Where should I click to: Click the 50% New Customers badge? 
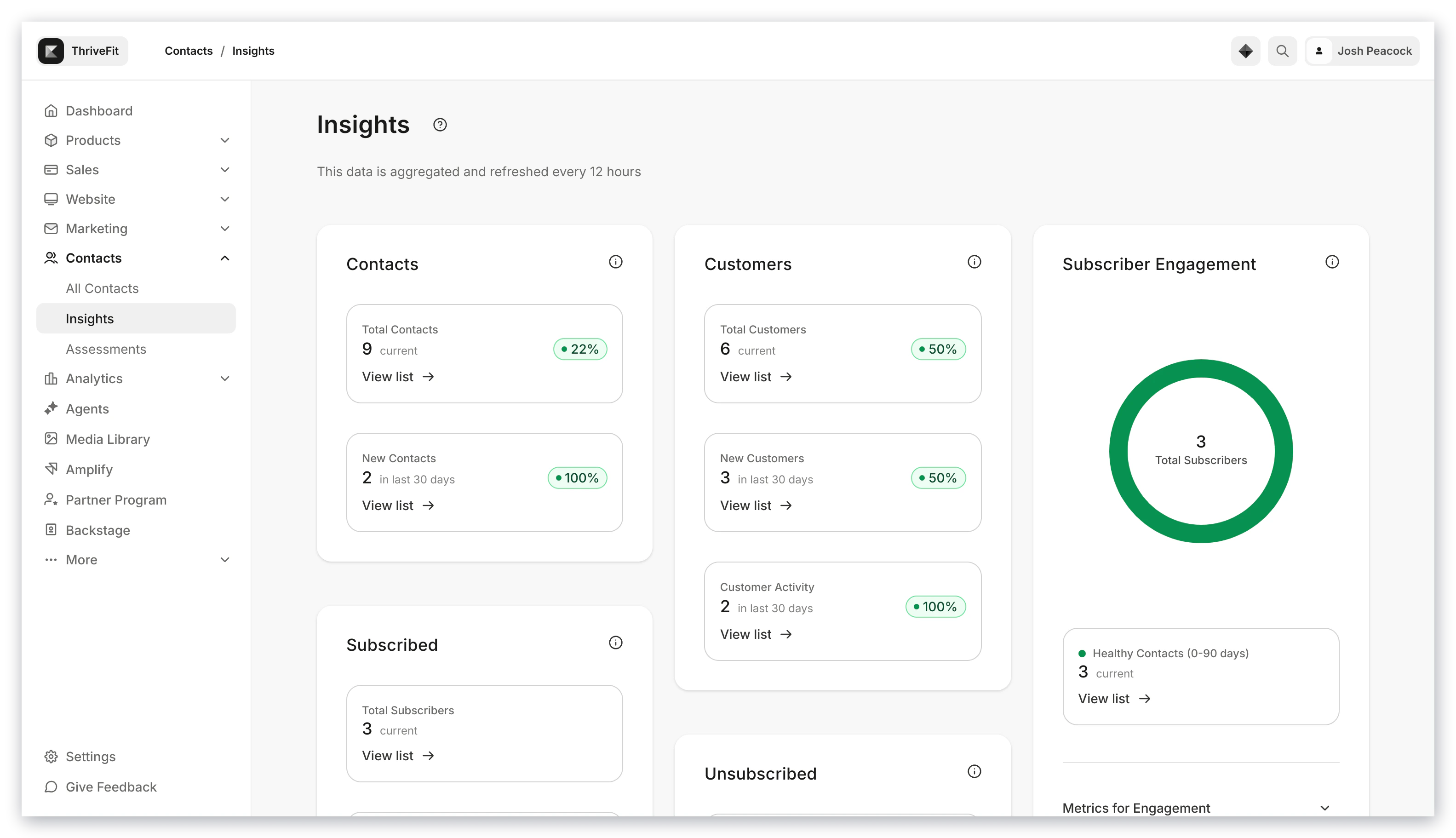point(938,478)
